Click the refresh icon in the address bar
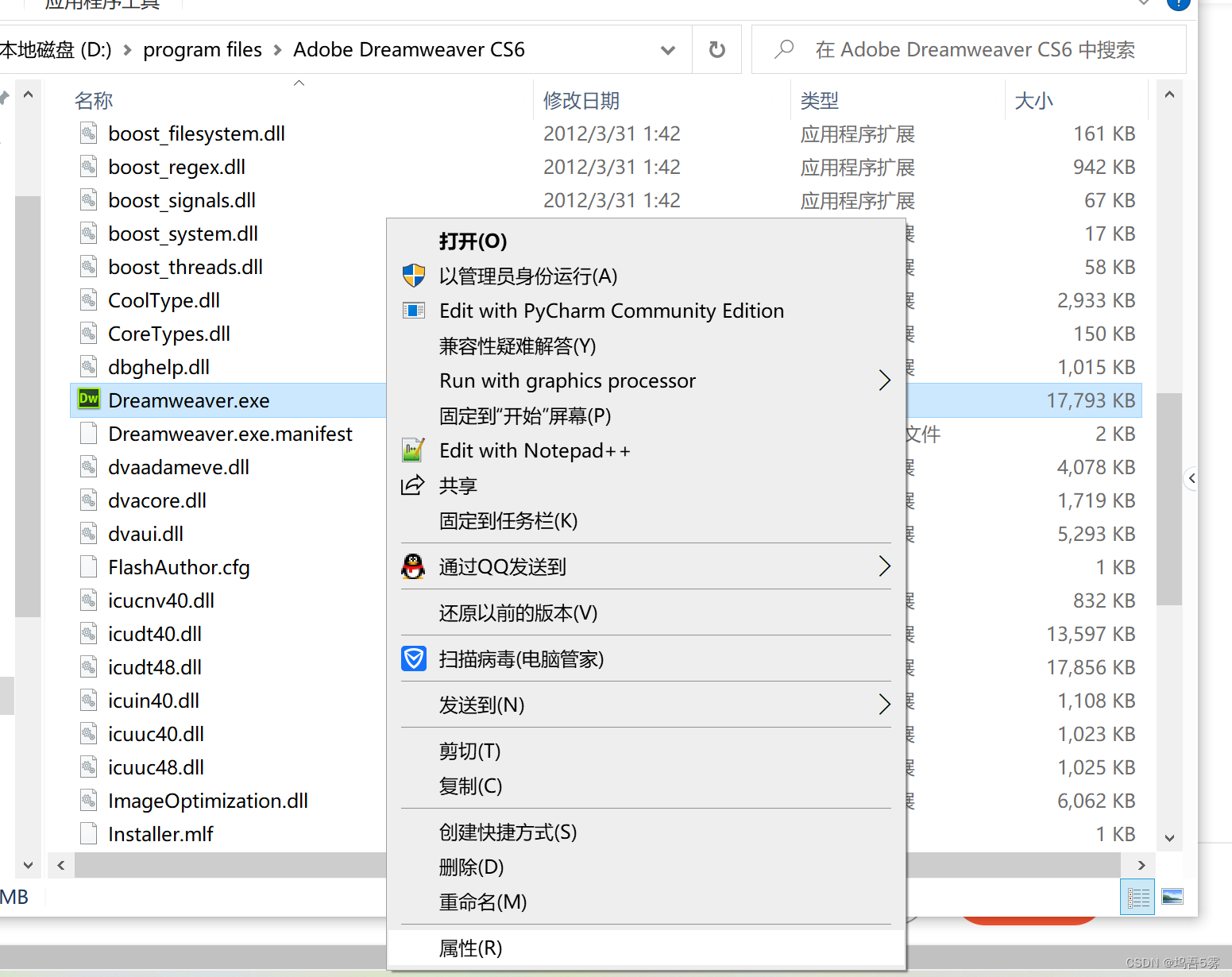Viewport: 1232px width, 977px height. pyautogui.click(x=716, y=48)
